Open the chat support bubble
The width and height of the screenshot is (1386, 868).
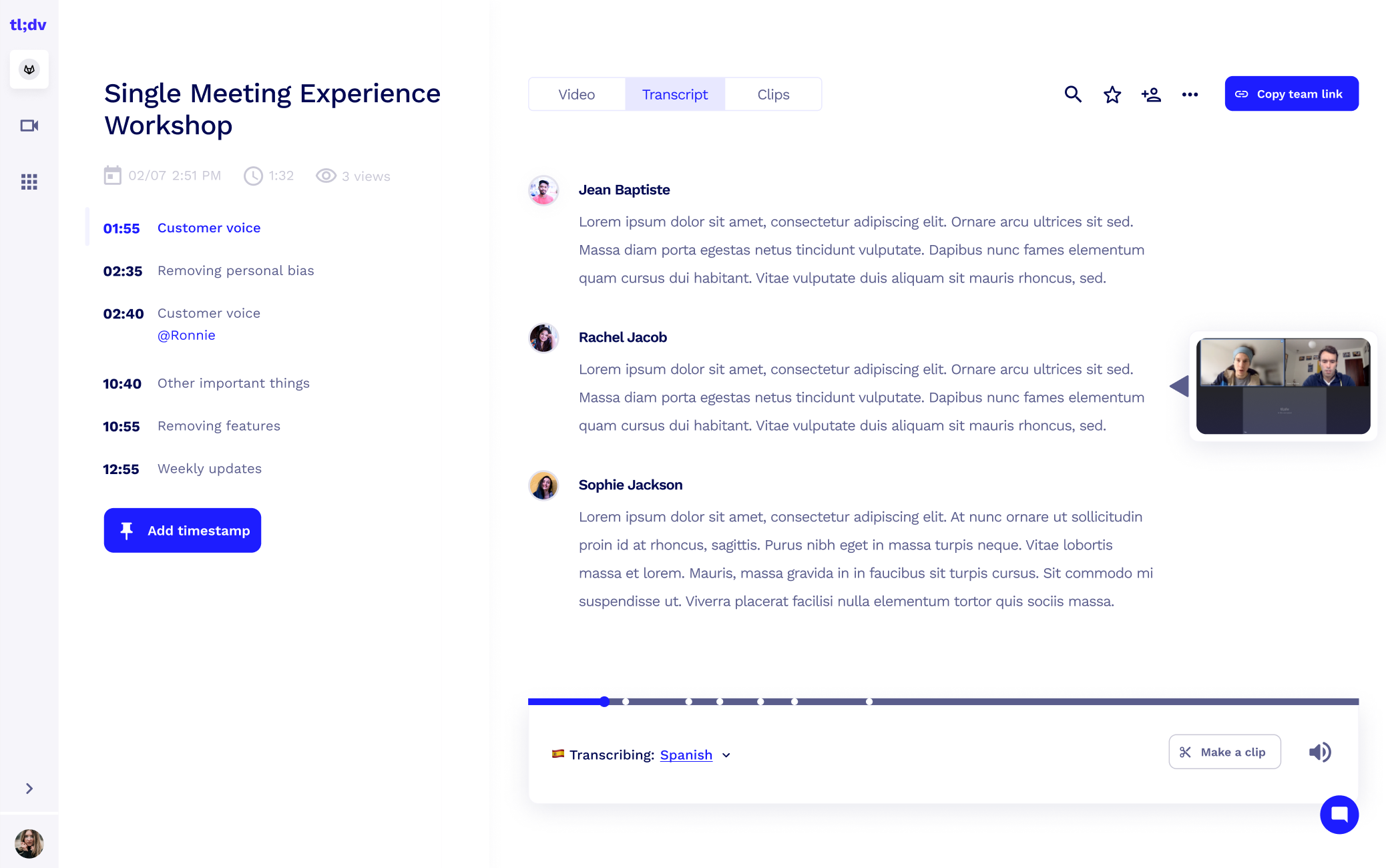1339,815
